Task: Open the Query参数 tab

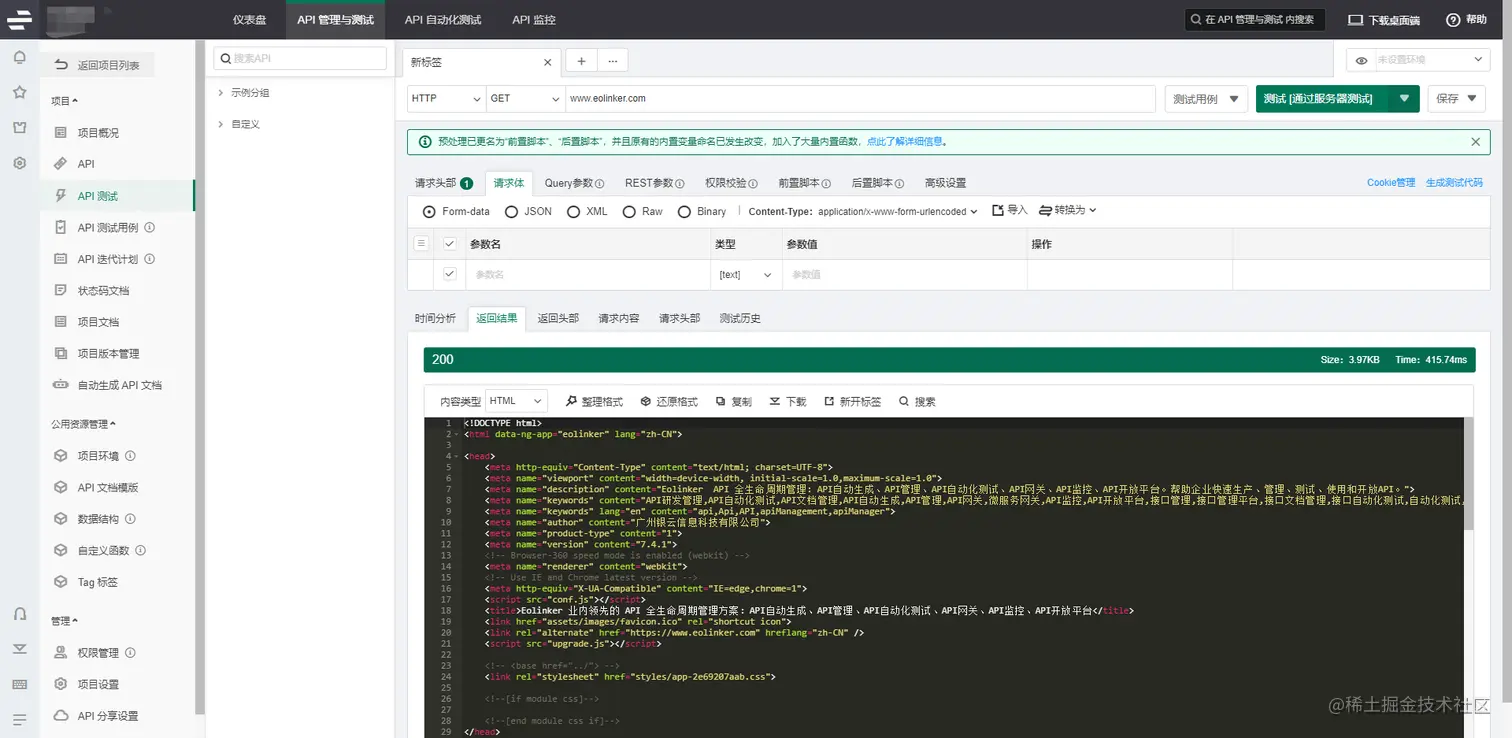Action: click(x=573, y=183)
